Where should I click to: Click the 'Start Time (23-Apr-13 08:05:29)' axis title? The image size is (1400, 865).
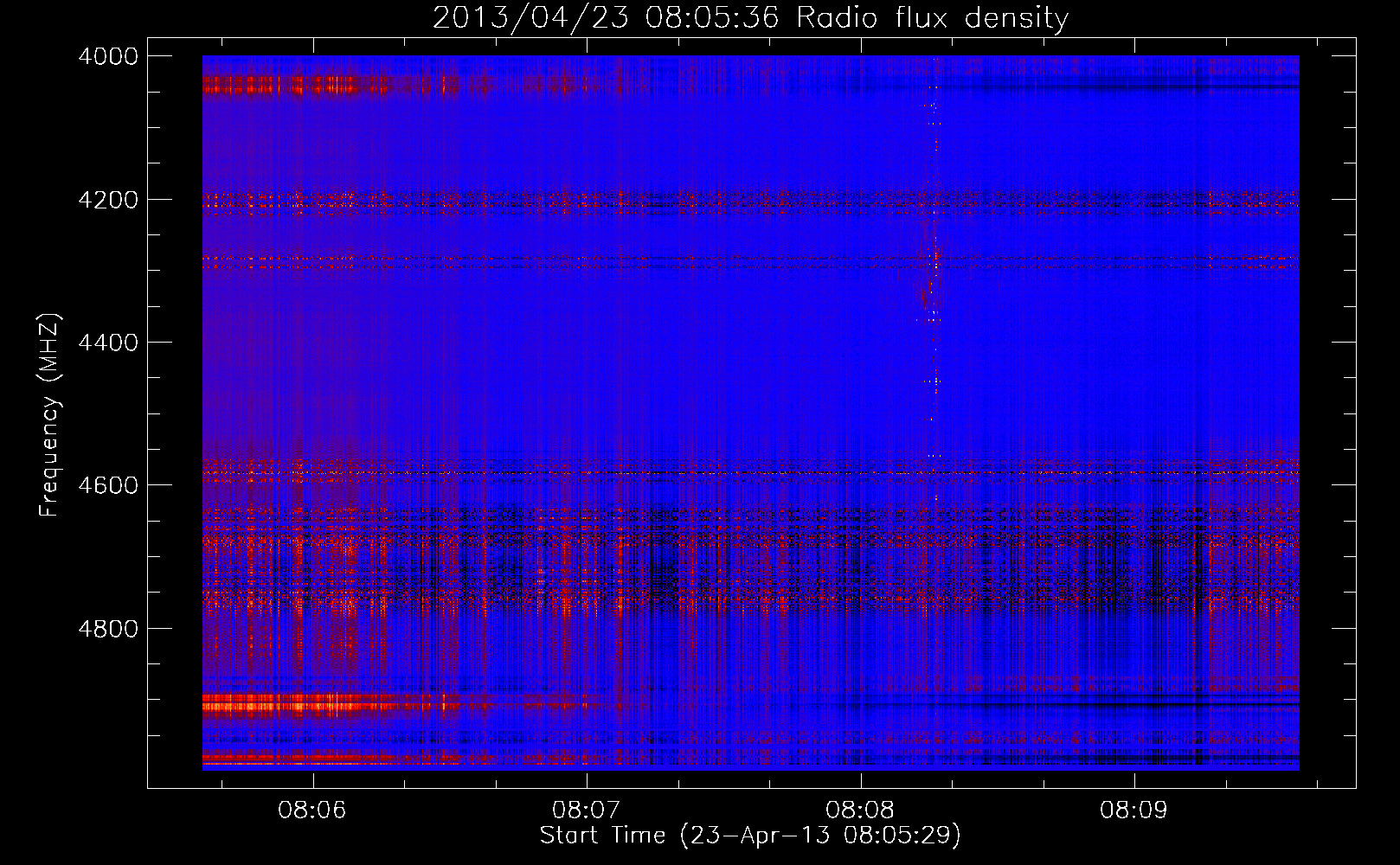point(750,836)
